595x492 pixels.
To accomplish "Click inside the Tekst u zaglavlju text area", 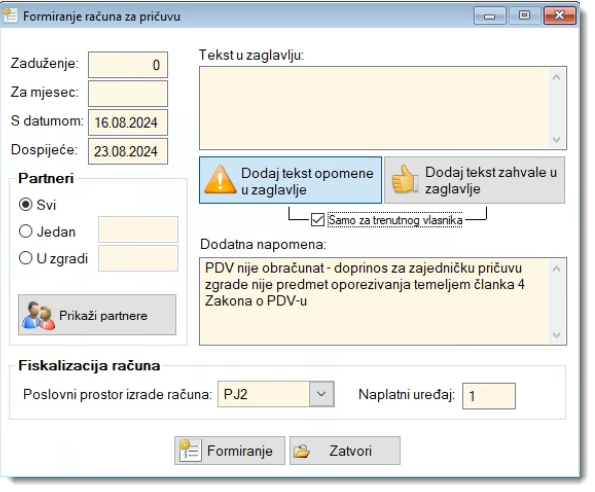I will [x=374, y=108].
